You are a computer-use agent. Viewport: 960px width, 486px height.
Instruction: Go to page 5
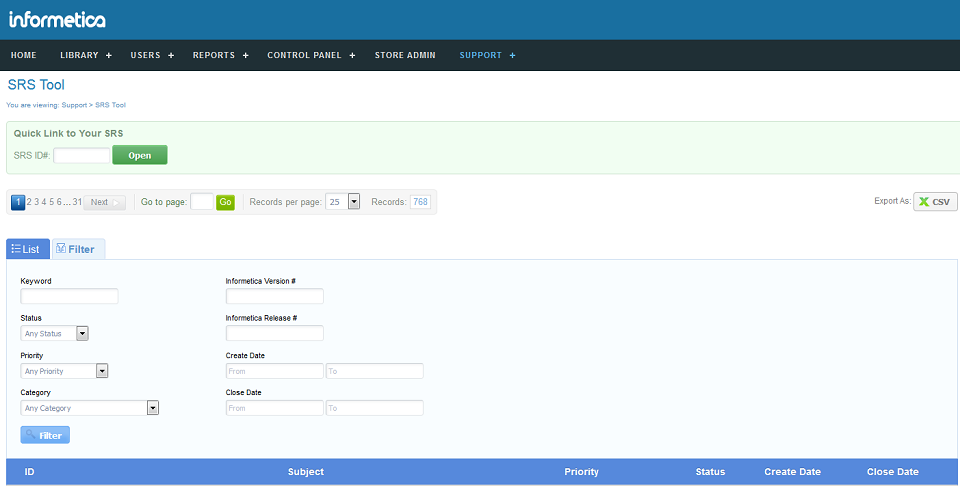point(51,202)
